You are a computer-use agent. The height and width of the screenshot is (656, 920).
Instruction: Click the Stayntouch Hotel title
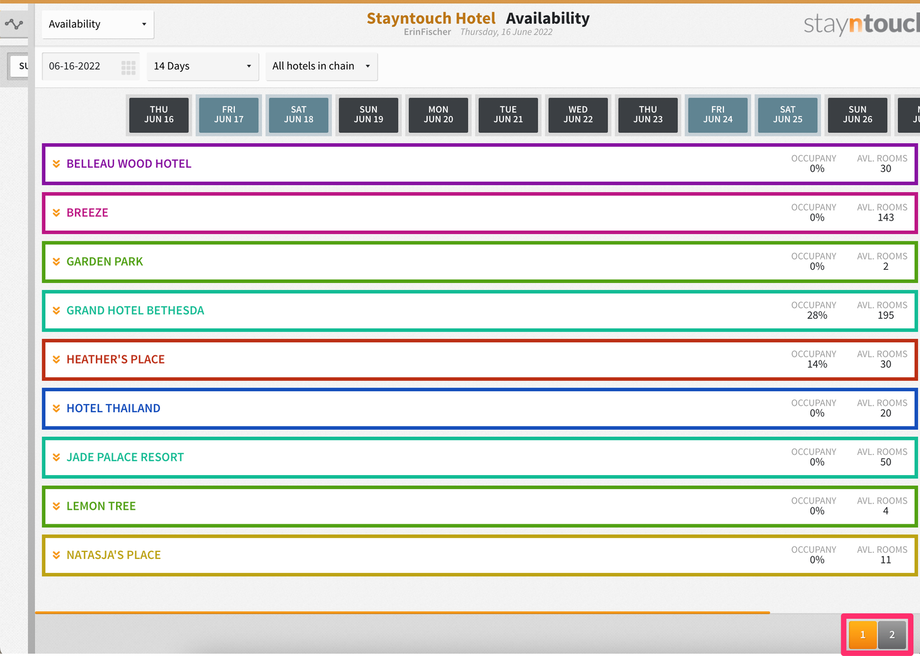tap(431, 19)
